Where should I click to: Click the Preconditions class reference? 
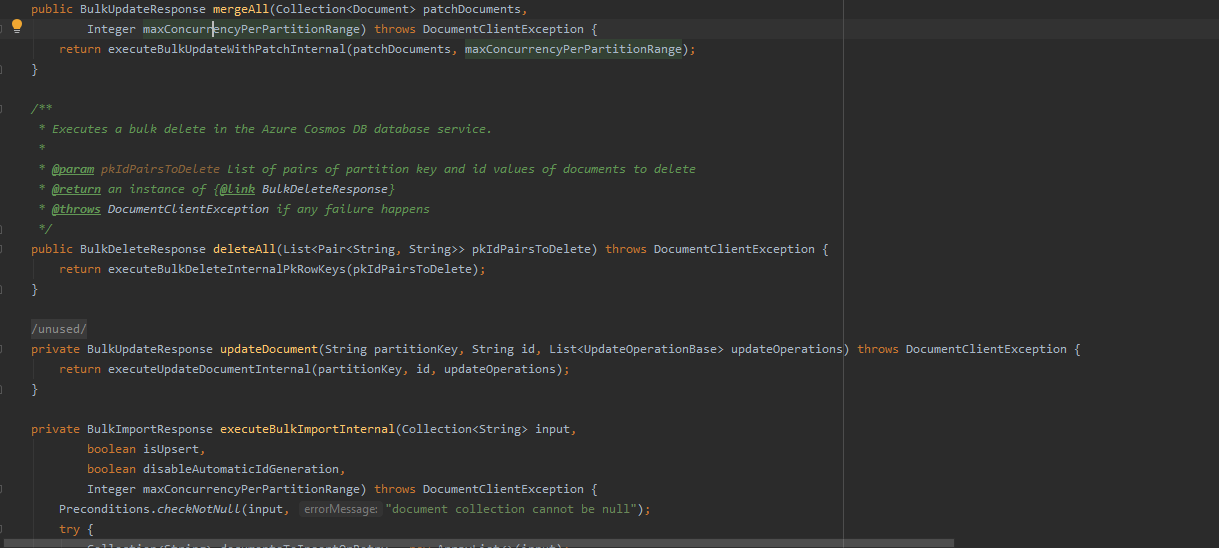104,509
